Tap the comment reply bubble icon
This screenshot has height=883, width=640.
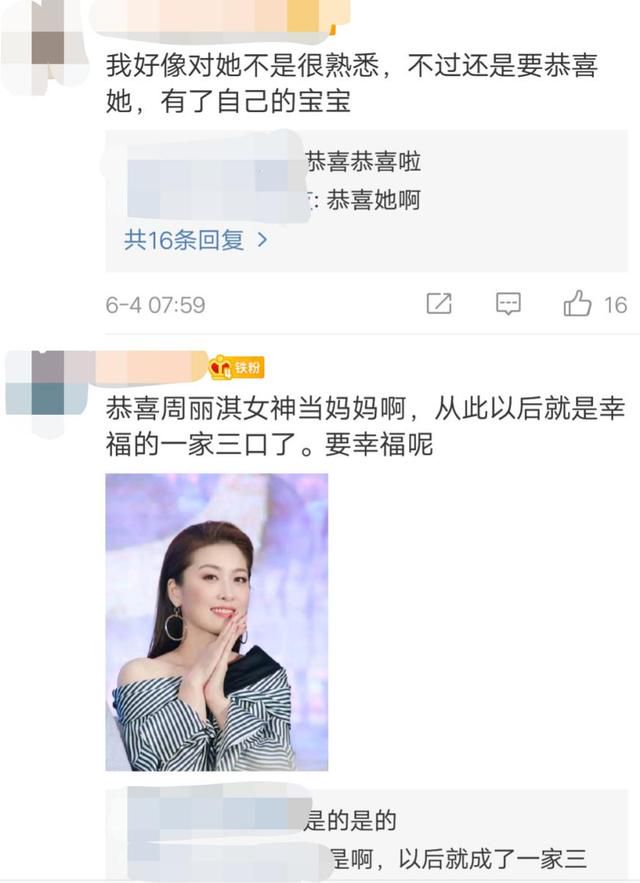tap(508, 304)
